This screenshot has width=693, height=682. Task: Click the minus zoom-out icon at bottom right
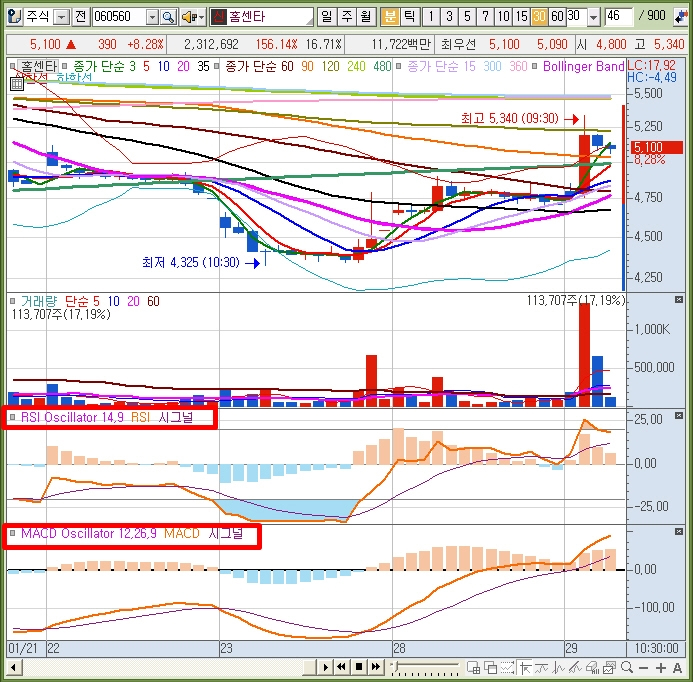[643, 667]
